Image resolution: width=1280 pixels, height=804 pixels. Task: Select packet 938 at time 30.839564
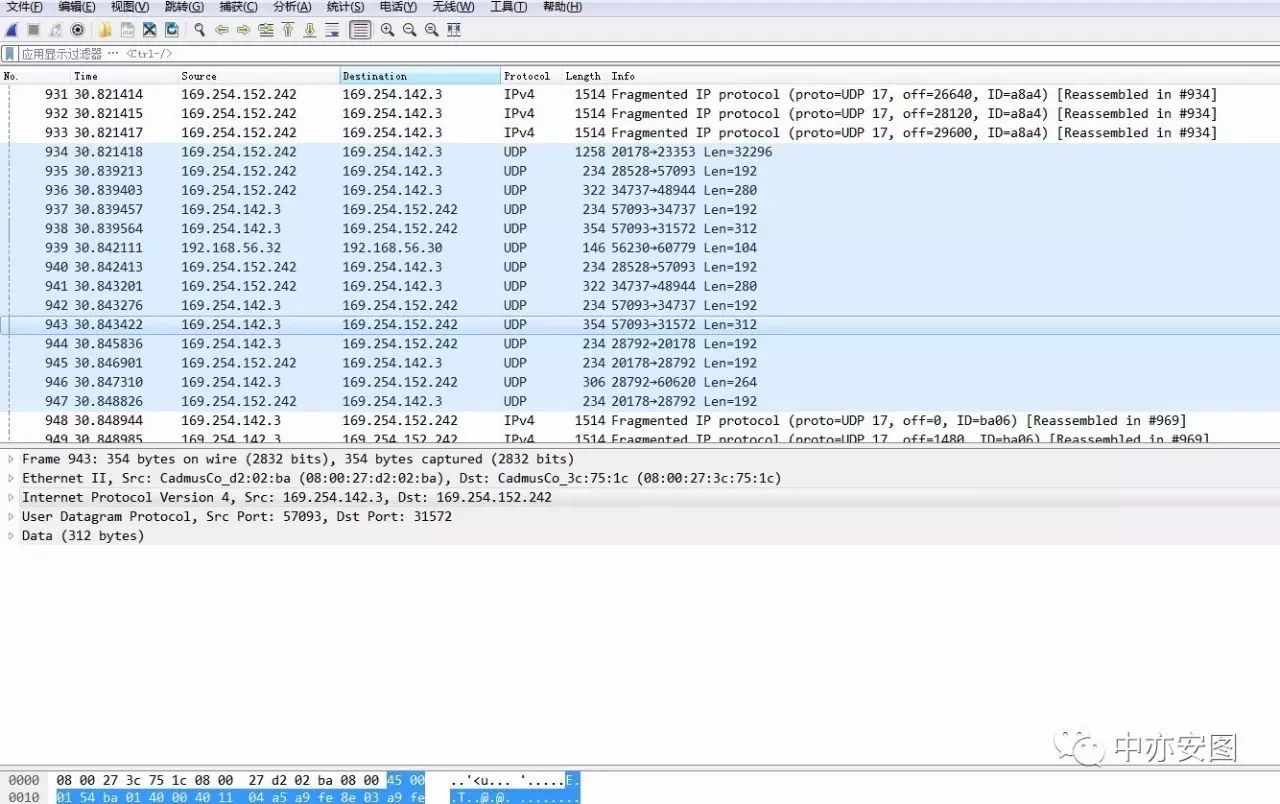[x=640, y=228]
